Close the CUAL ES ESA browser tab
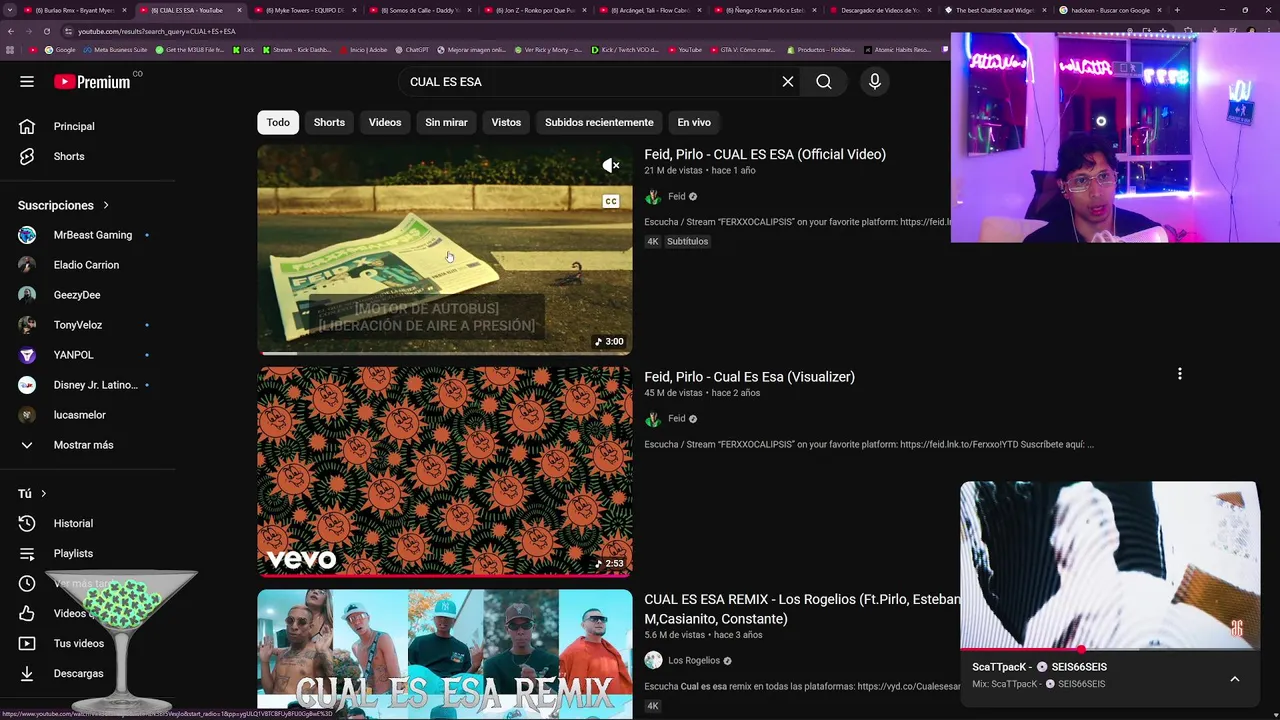 click(x=239, y=10)
